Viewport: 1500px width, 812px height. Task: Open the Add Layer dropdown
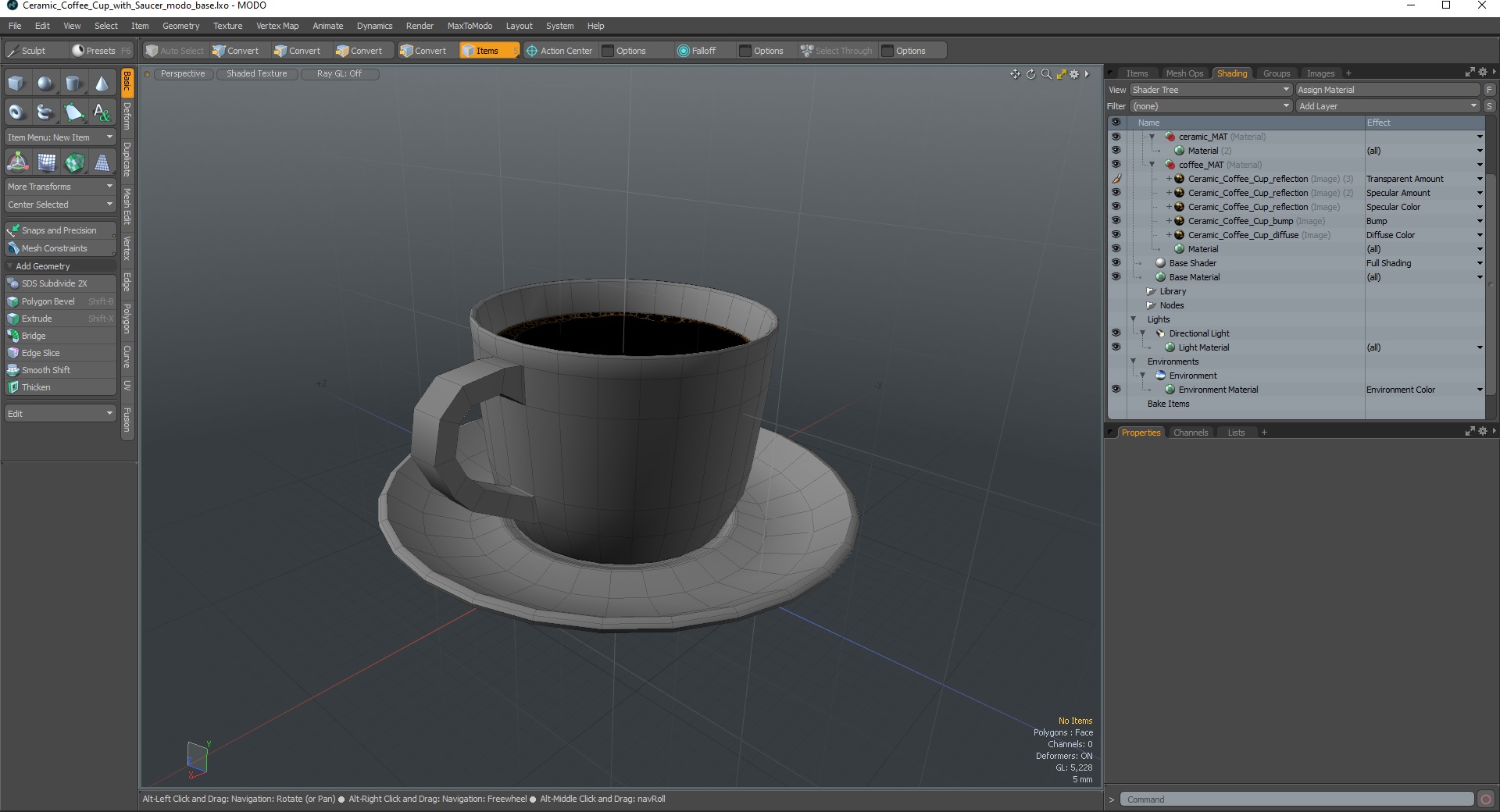coord(1388,106)
